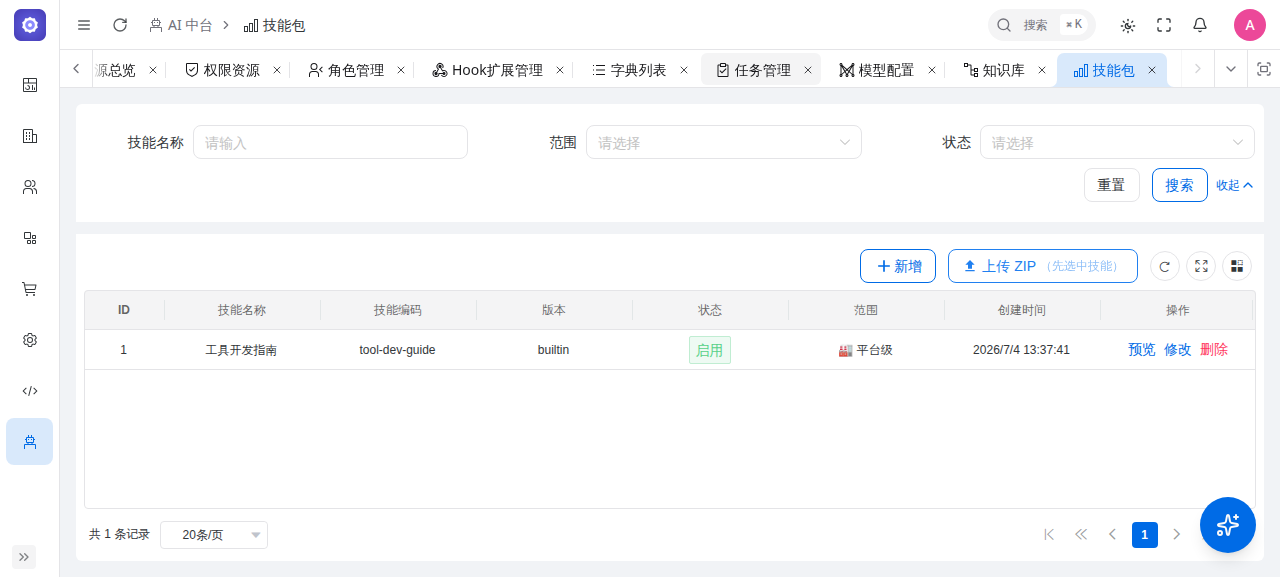Image resolution: width=1280 pixels, height=577 pixels.
Task: Open the search box with the K shortcut
Action: click(x=1042, y=25)
